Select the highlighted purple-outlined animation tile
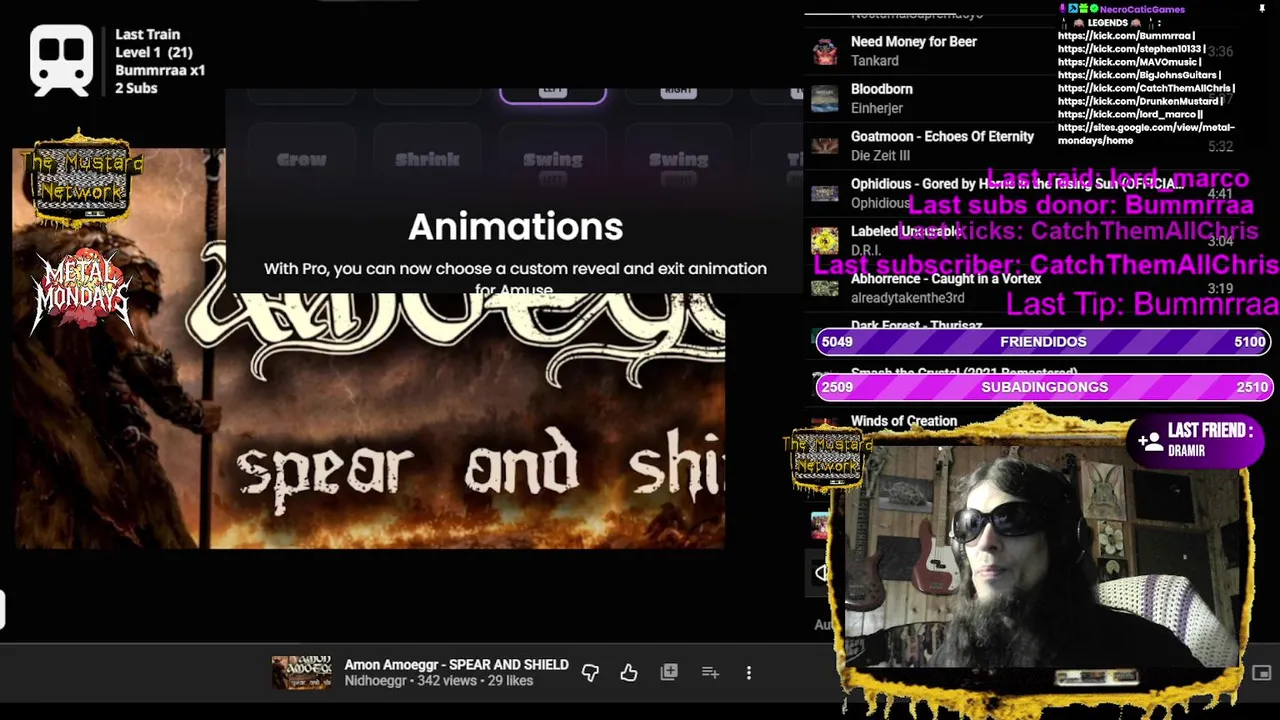The image size is (1280, 720). (x=553, y=95)
